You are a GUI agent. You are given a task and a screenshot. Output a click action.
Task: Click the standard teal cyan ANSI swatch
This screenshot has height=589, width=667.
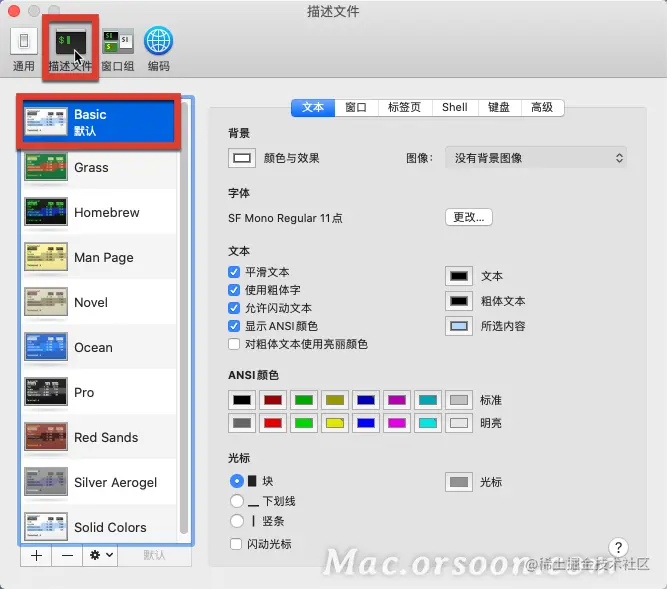coord(428,400)
